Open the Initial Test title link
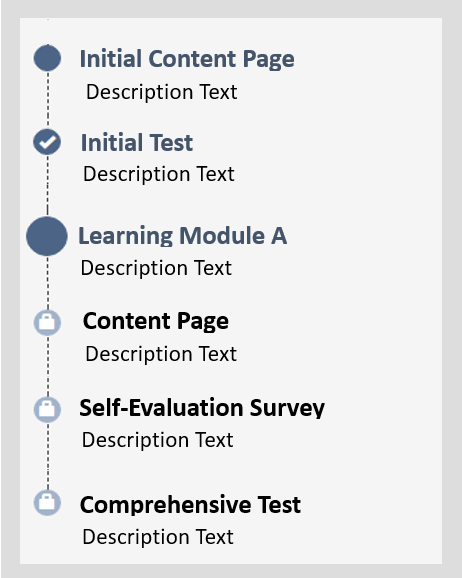 pos(137,143)
